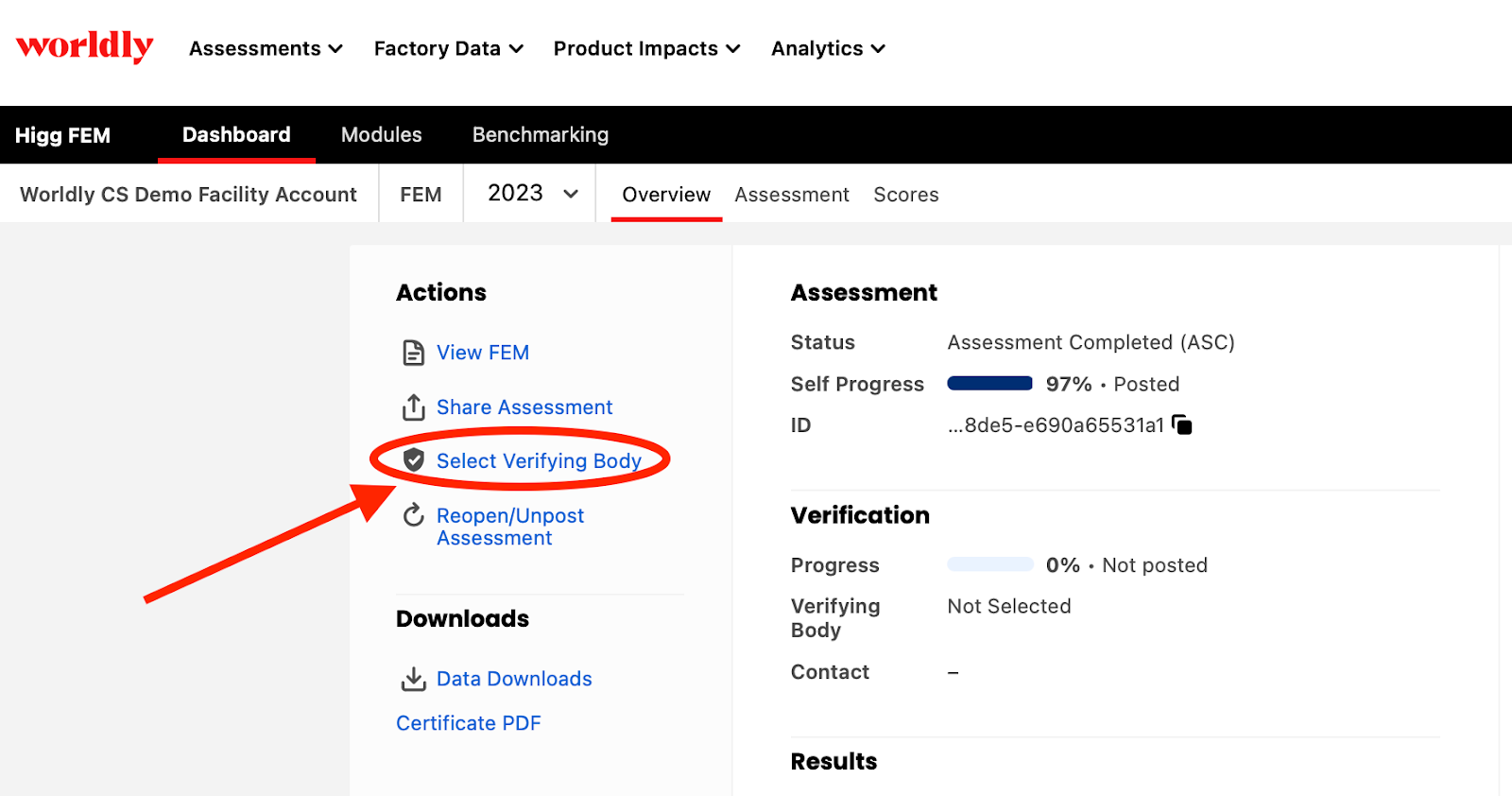Click the Share Assessment link
This screenshot has height=796, width=1512.
524,407
